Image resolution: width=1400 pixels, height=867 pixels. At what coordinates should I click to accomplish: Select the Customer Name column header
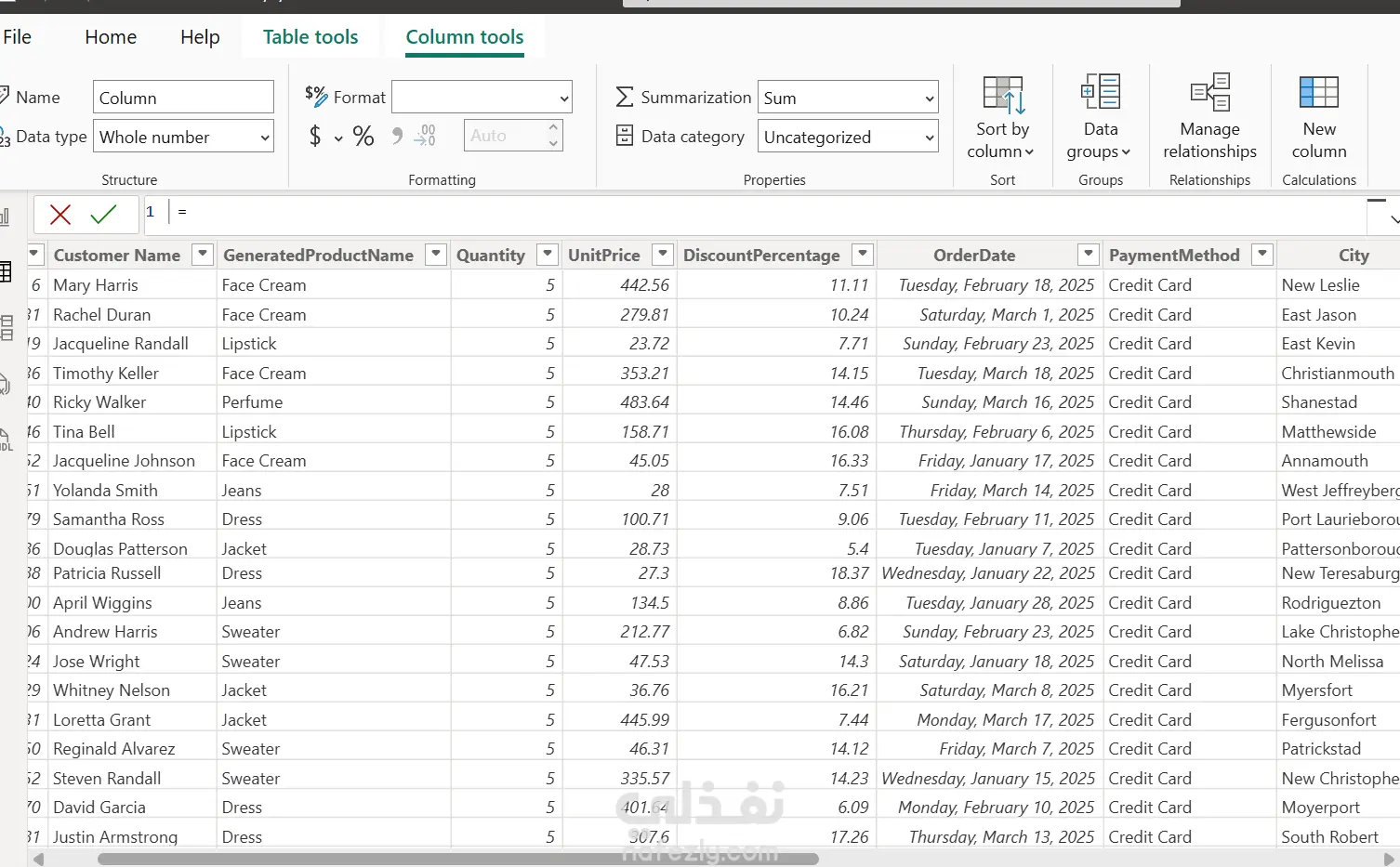(117, 255)
